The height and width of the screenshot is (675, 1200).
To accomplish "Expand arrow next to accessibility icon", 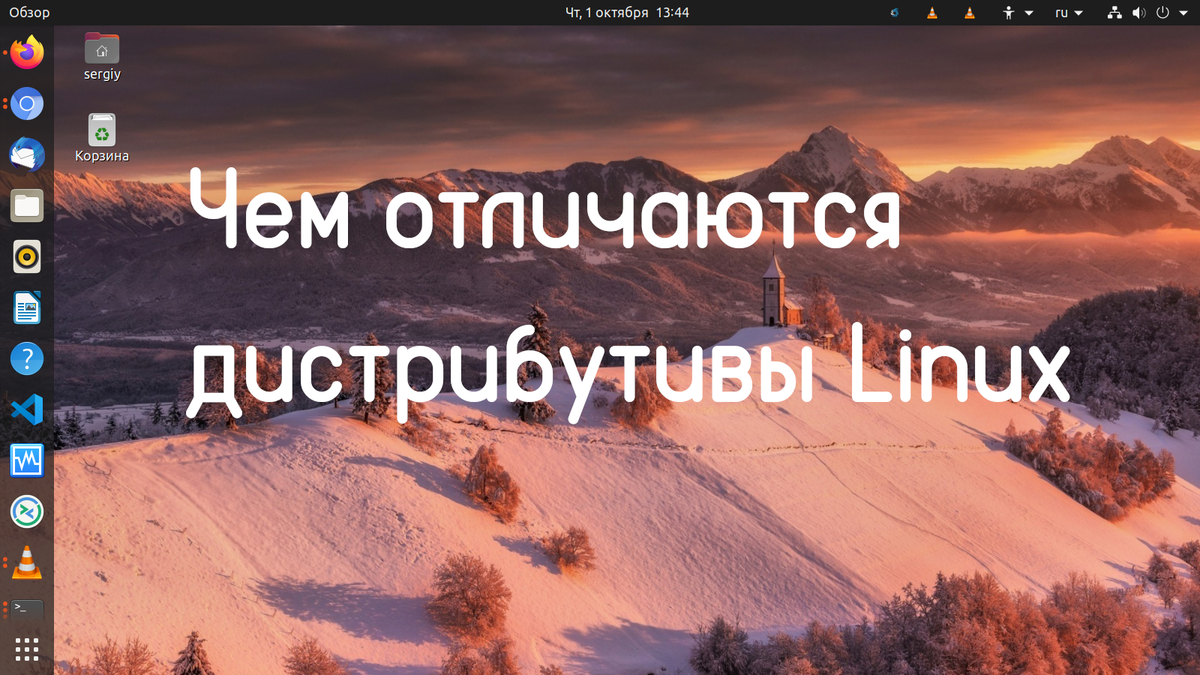I will 1028,13.
